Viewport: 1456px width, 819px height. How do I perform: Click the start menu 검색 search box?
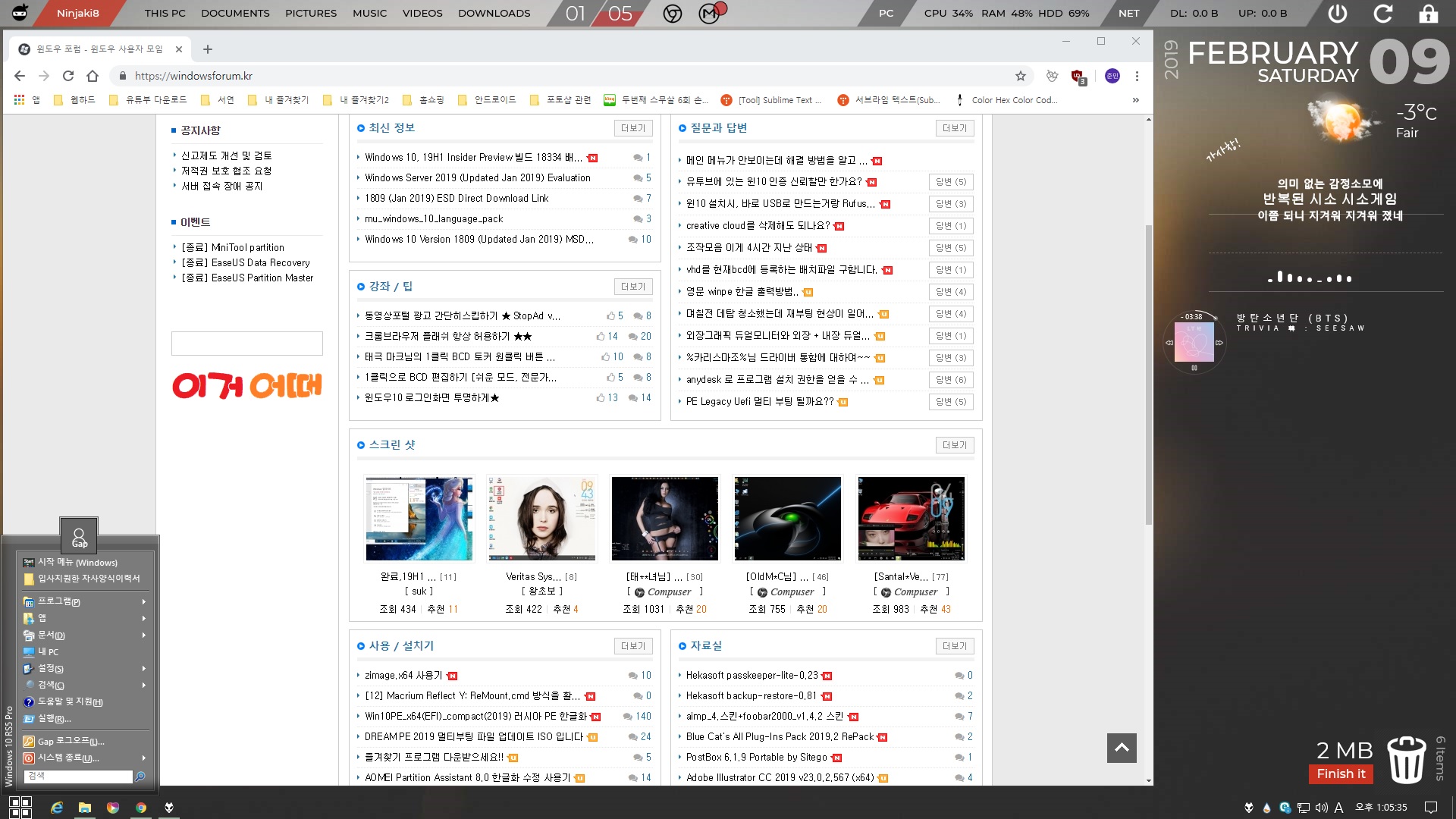coord(78,777)
